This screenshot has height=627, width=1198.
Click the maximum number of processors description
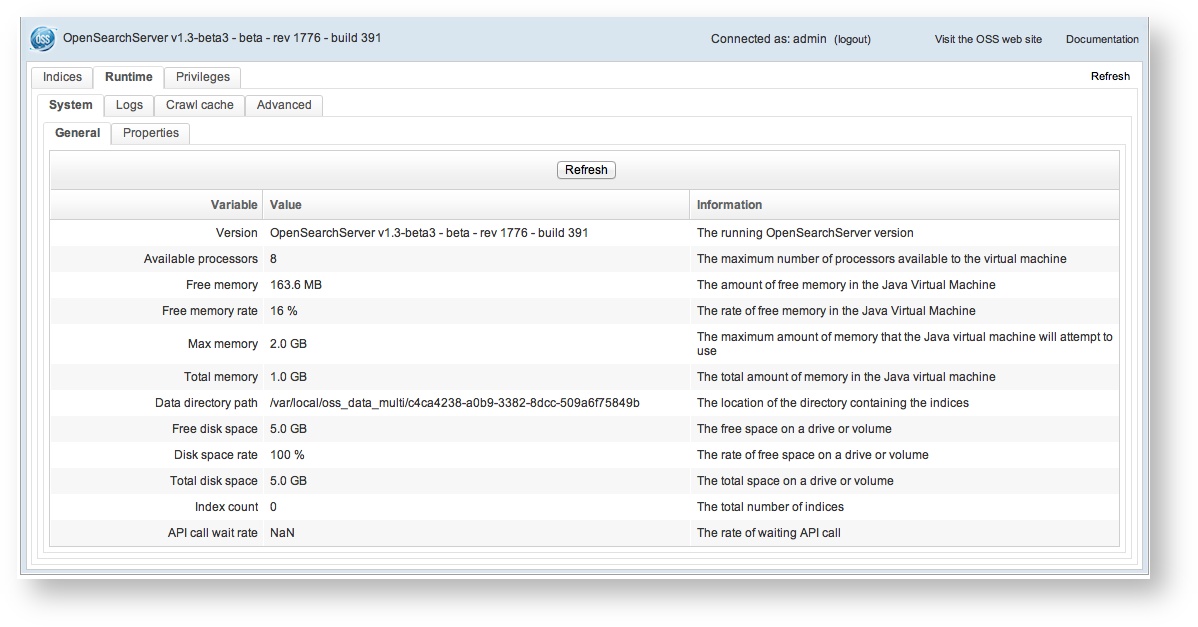tap(882, 259)
